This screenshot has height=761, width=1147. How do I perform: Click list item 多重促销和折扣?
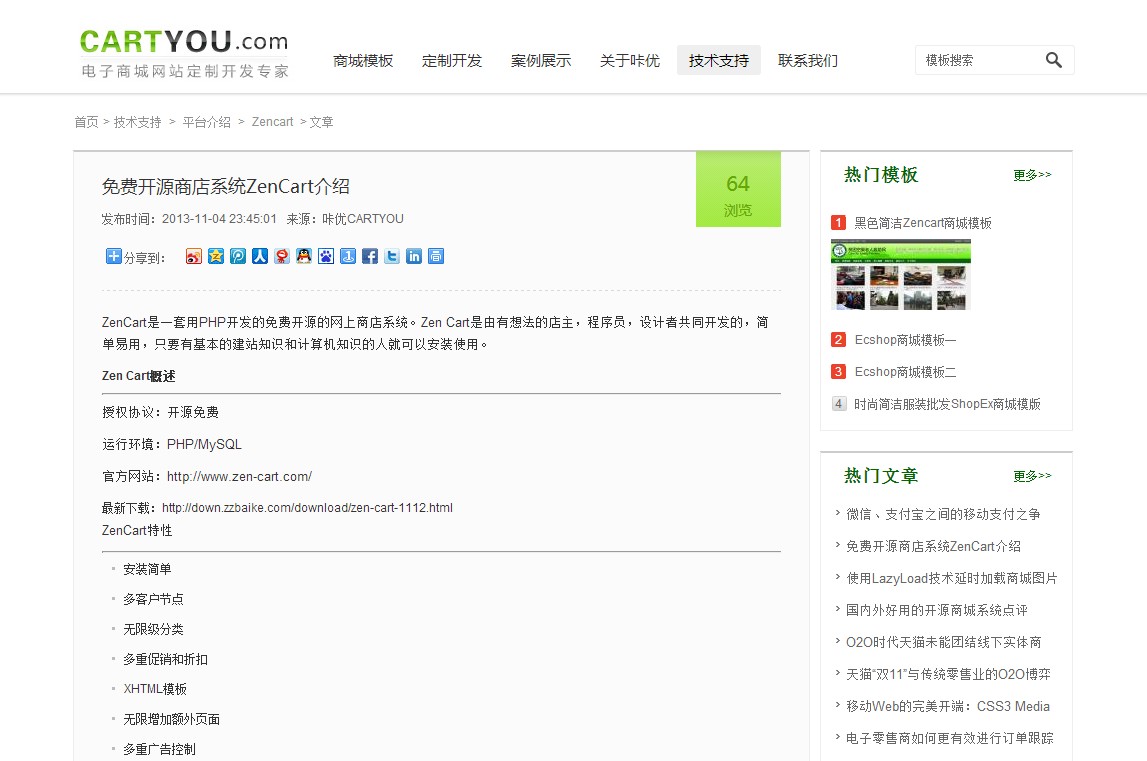[x=165, y=659]
